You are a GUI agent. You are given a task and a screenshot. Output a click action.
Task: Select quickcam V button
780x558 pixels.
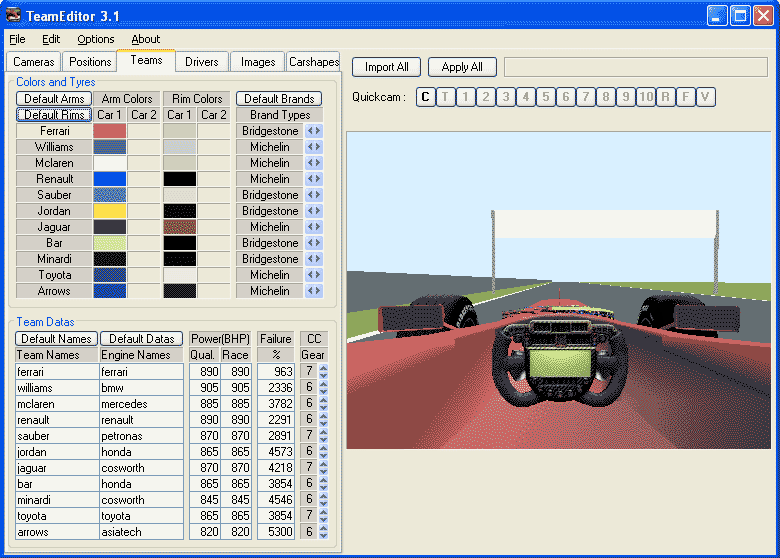pyautogui.click(x=706, y=97)
